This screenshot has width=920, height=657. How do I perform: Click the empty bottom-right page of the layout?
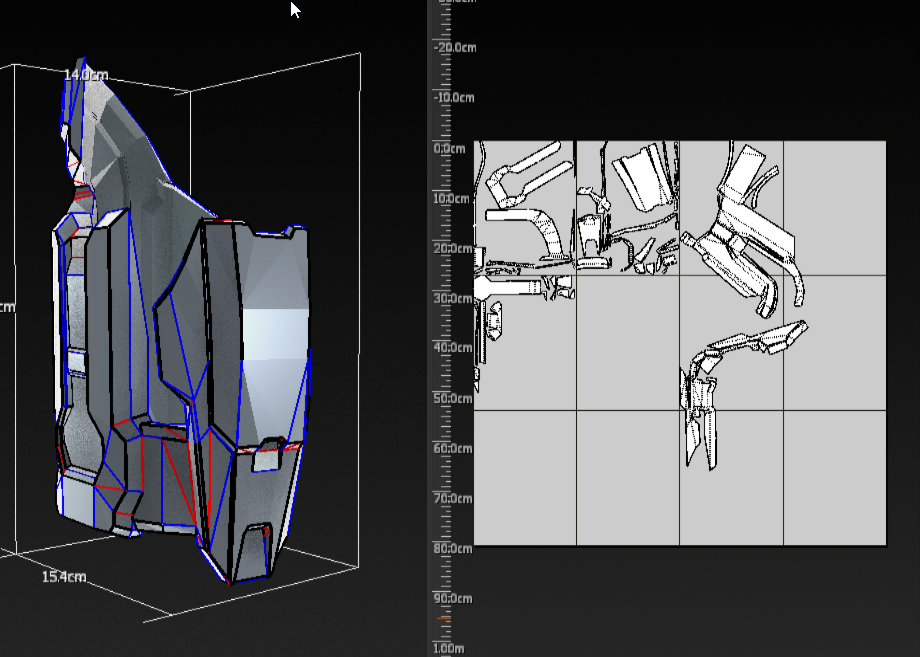pos(834,477)
